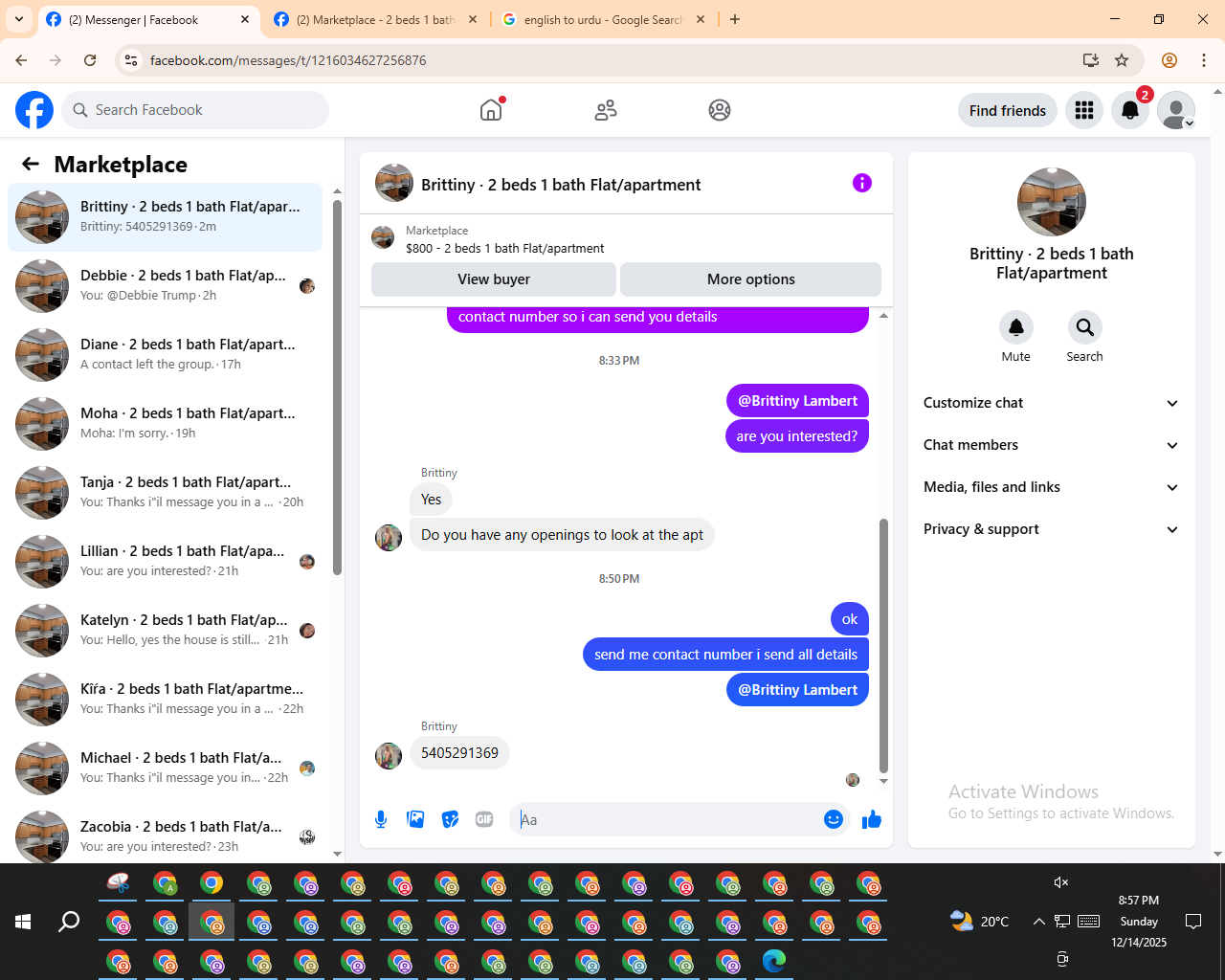Open Moha conversation in list
The height and width of the screenshot is (980, 1225).
165,424
